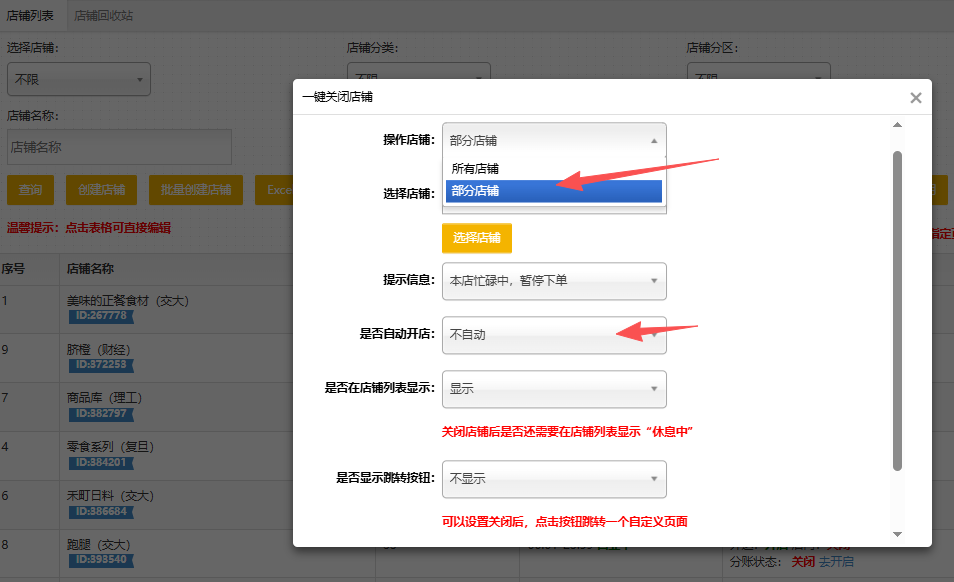Click scrollbar down arrow in dialog
The width and height of the screenshot is (954, 582).
point(897,535)
